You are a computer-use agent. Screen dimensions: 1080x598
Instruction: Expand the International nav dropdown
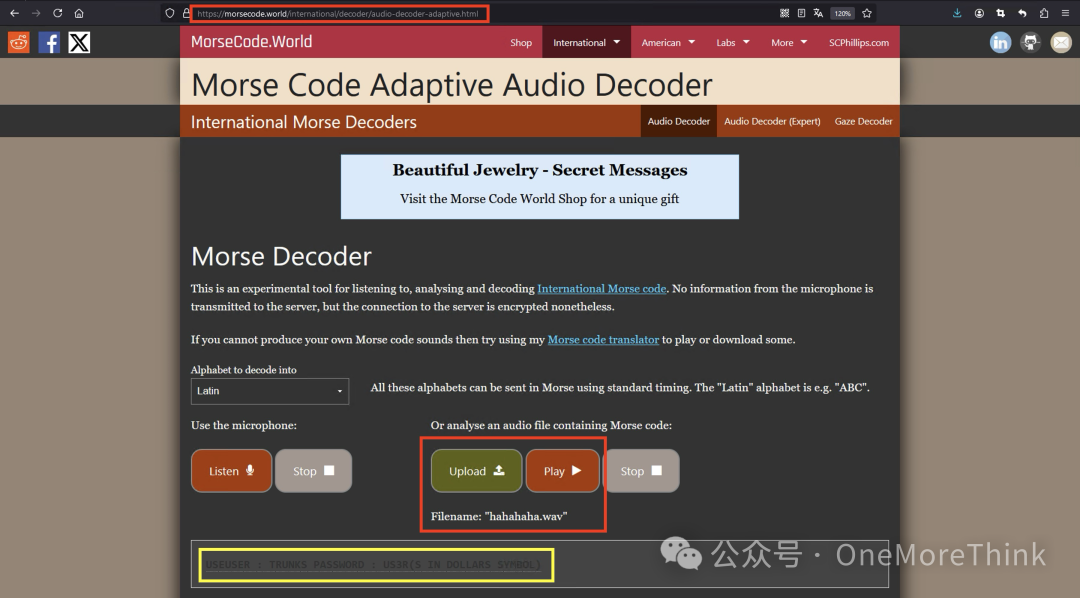point(587,43)
